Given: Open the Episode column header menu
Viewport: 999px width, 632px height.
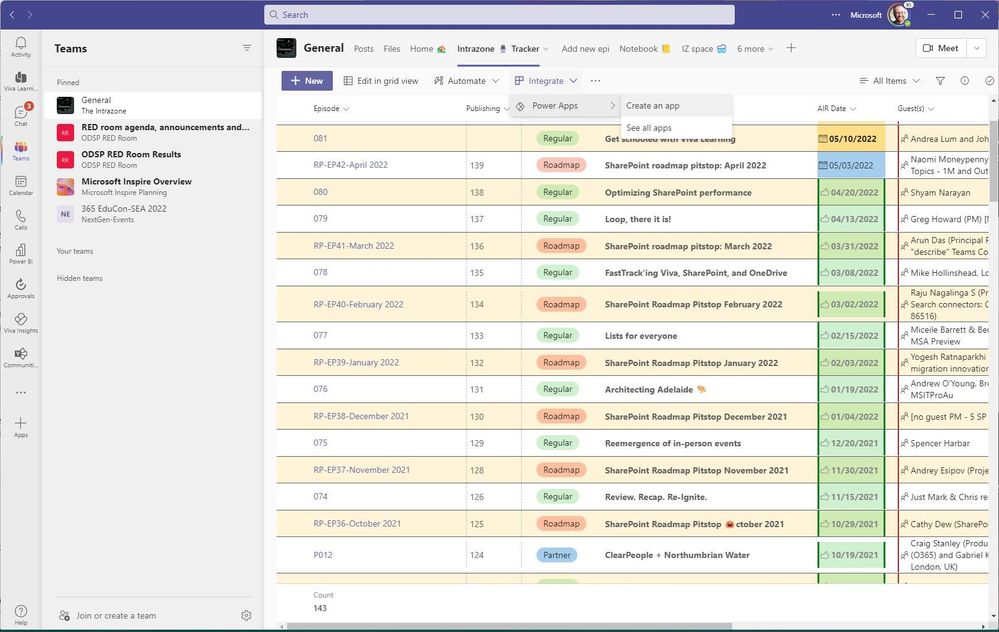Looking at the screenshot, I should pyautogui.click(x=331, y=108).
